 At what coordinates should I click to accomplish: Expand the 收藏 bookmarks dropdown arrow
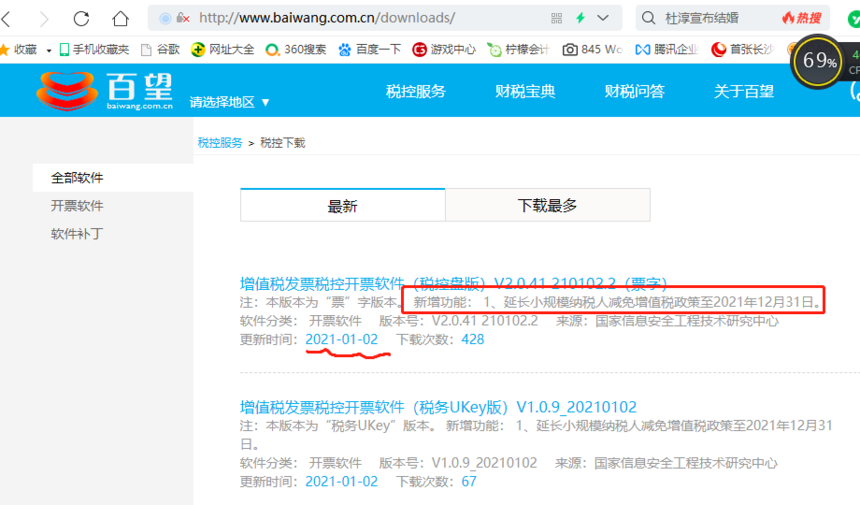pyautogui.click(x=47, y=49)
